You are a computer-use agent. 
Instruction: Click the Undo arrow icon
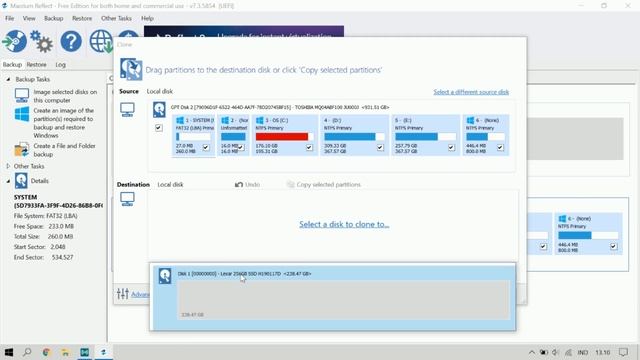click(x=239, y=184)
